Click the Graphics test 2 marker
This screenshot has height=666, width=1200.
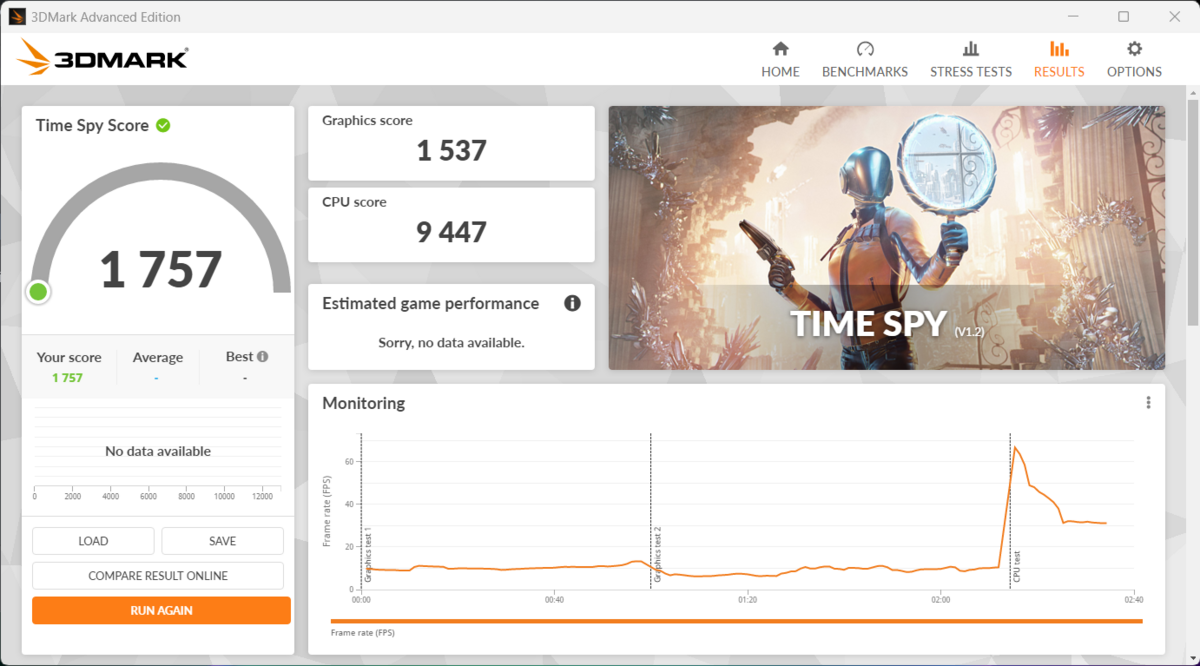(657, 554)
